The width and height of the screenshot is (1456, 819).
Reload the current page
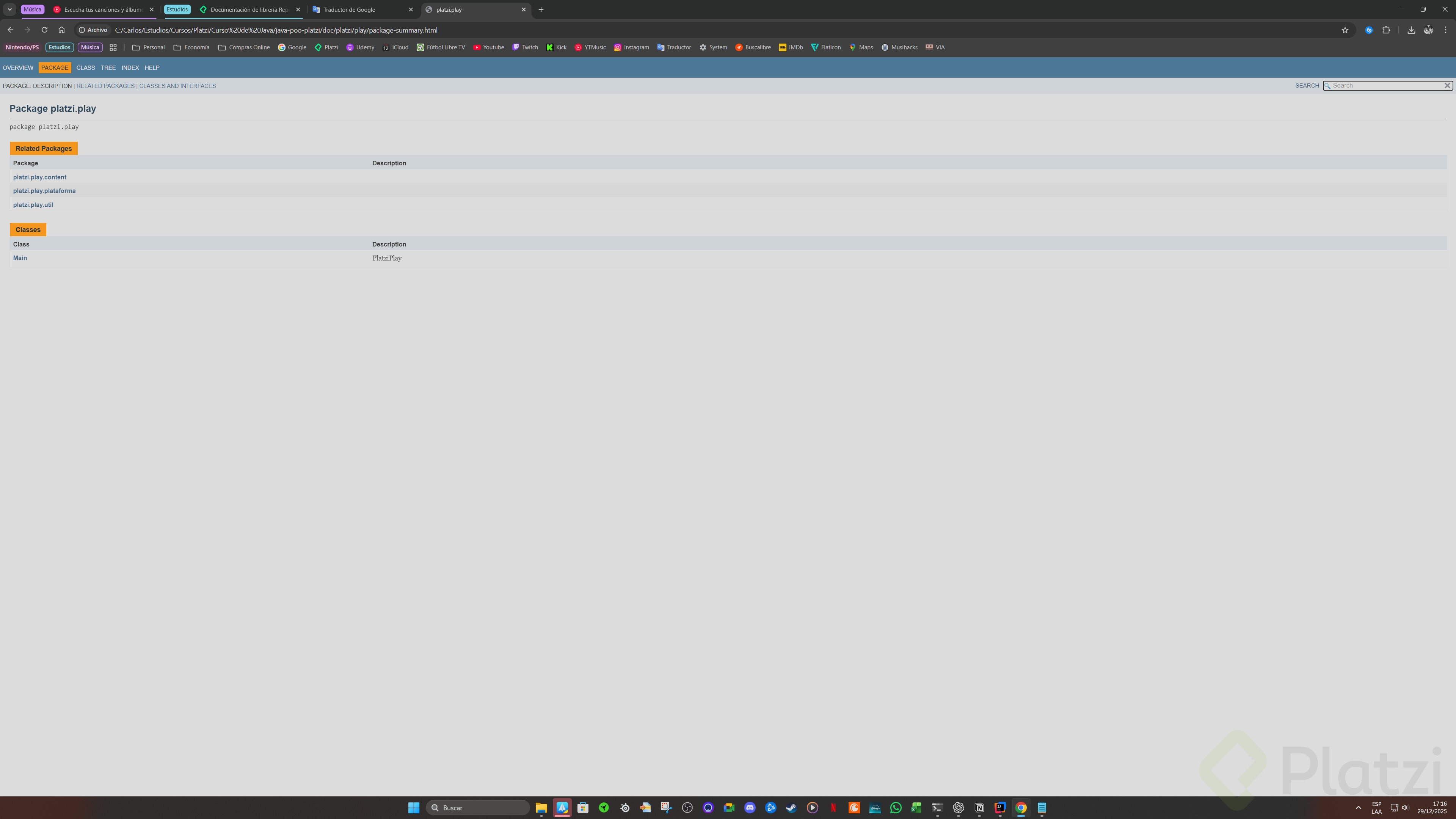(44, 30)
